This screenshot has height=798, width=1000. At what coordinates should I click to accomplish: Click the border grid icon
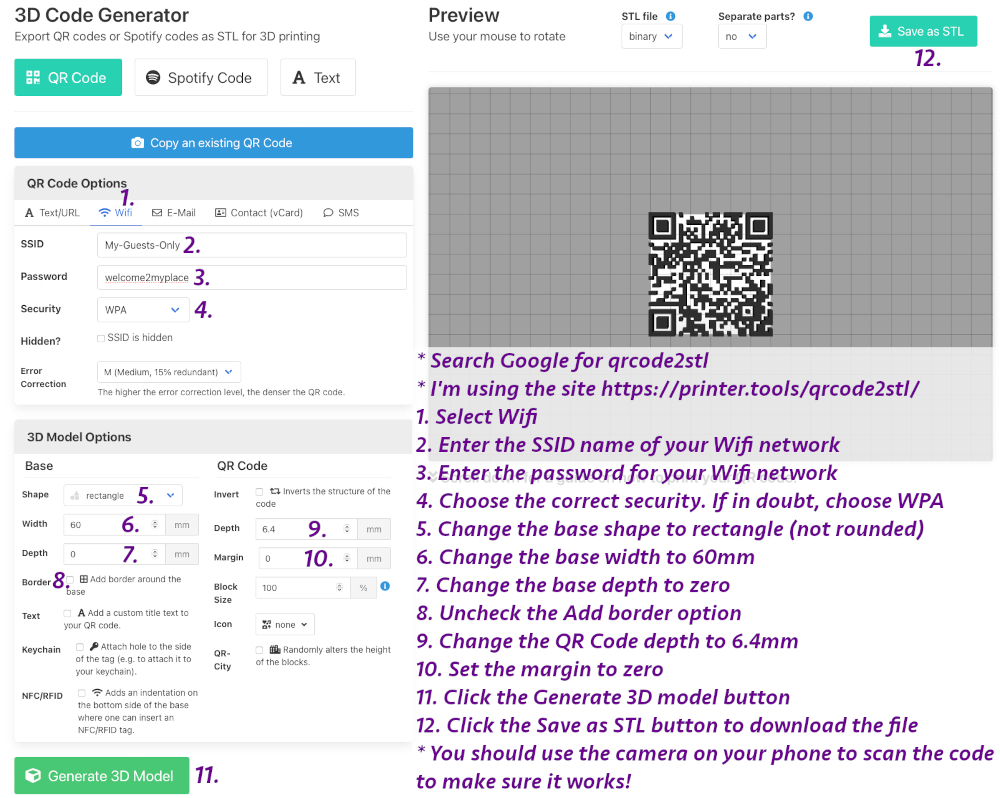(84, 579)
